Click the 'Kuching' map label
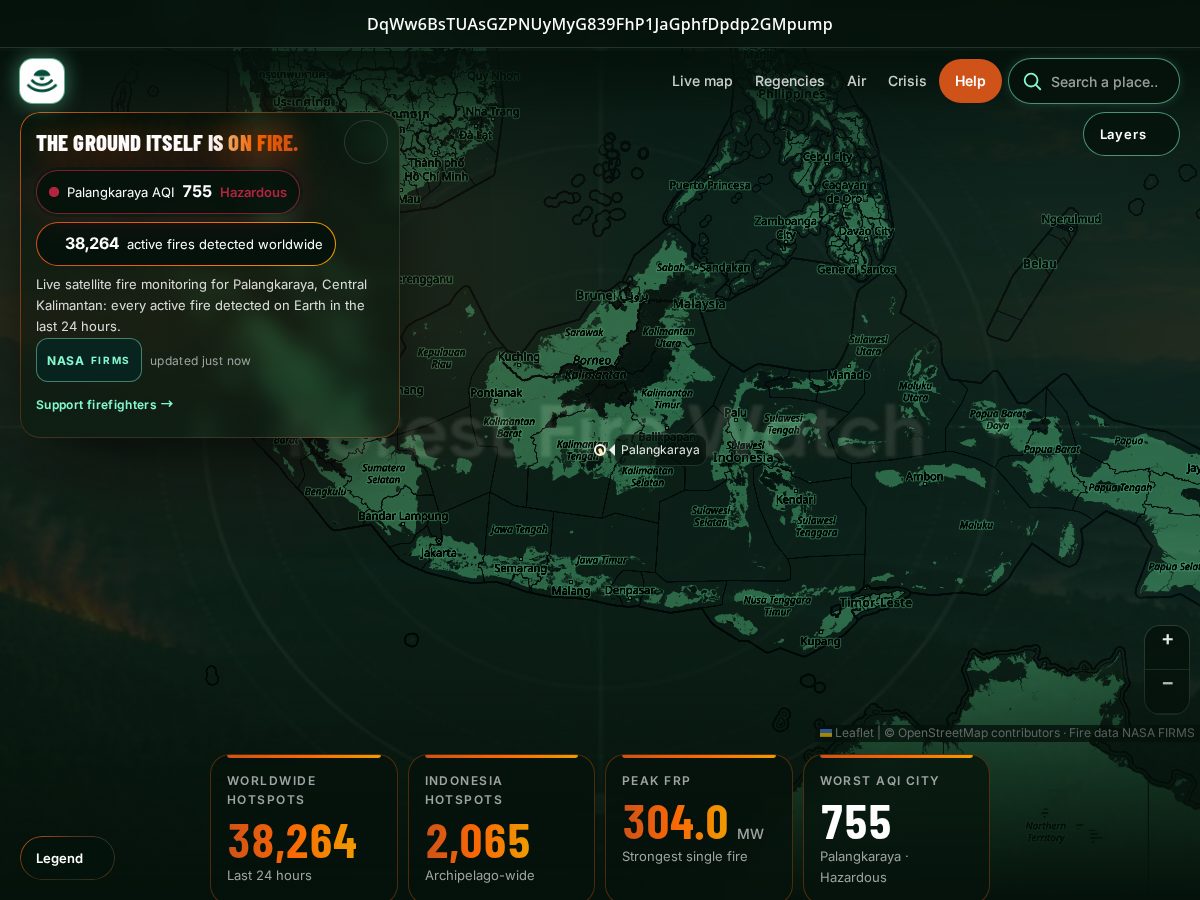1200x900 pixels. (518, 357)
